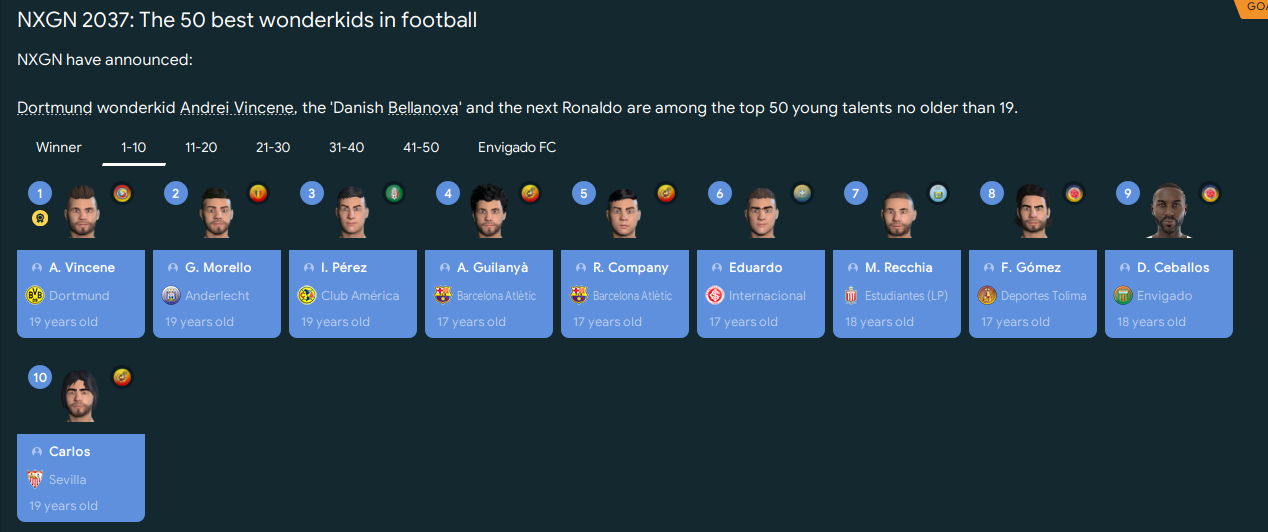Show the 41-50 rankings tab
Screen dimensions: 1268x532
pyautogui.click(x=421, y=147)
